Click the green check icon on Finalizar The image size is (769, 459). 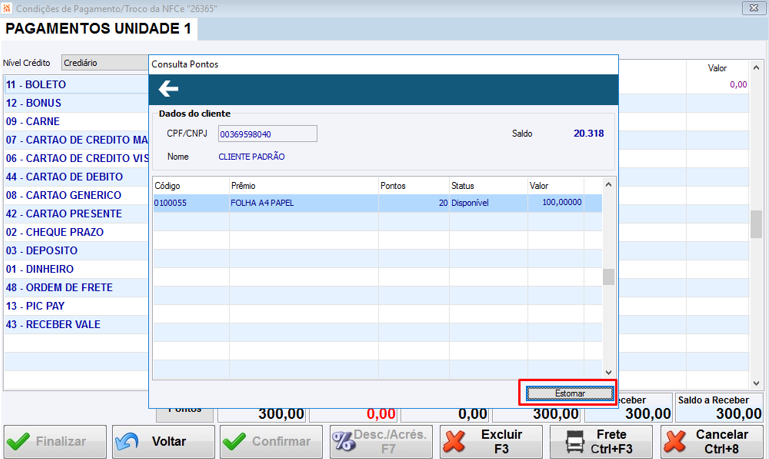click(x=19, y=441)
